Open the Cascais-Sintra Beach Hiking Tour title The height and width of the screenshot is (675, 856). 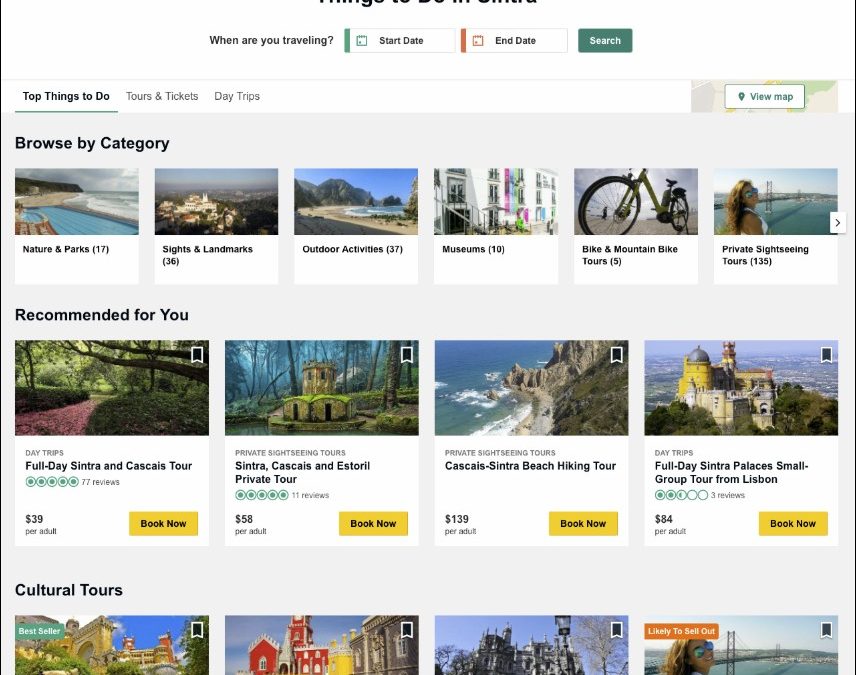pyautogui.click(x=530, y=466)
